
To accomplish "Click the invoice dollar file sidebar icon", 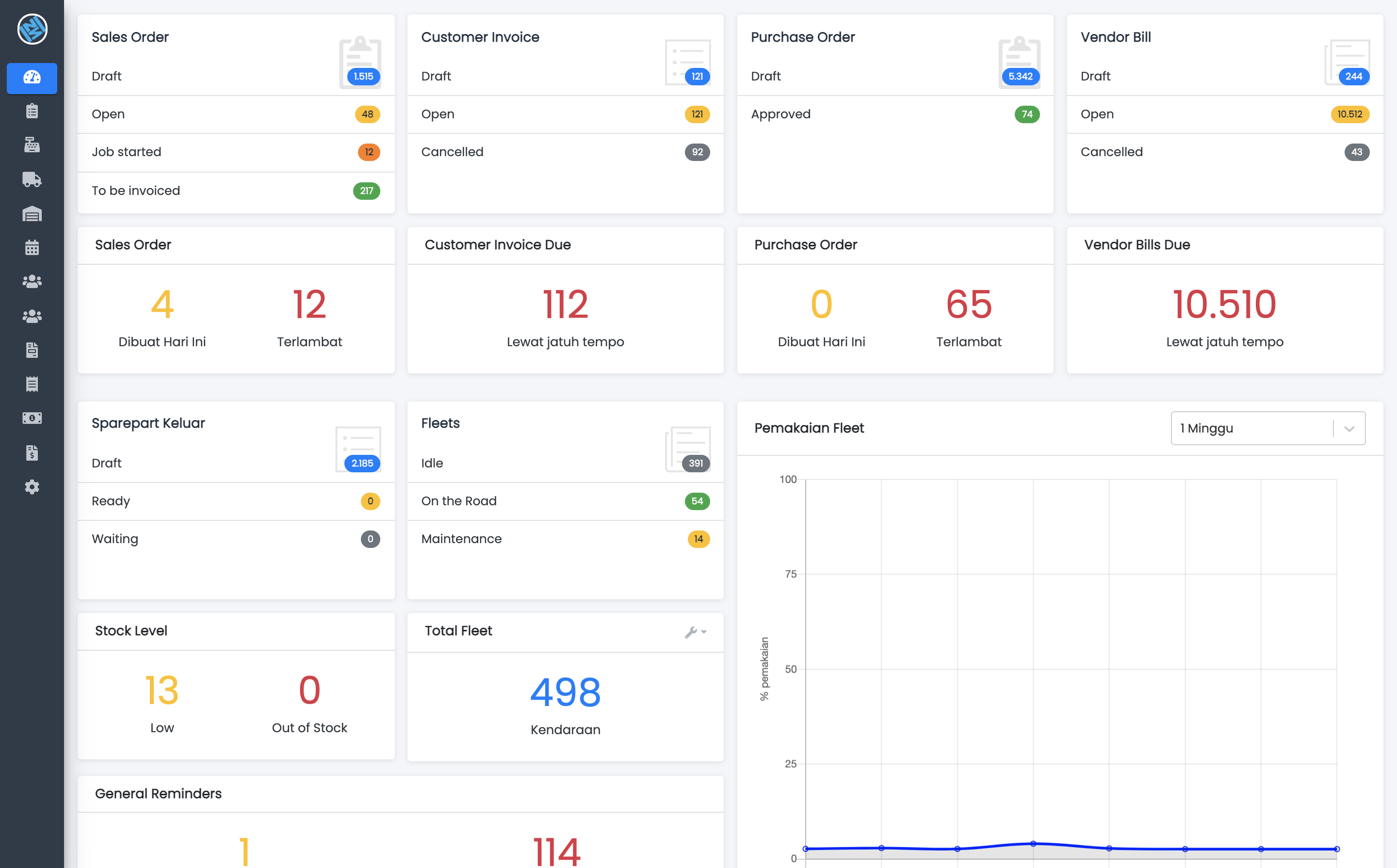I will point(32,453).
